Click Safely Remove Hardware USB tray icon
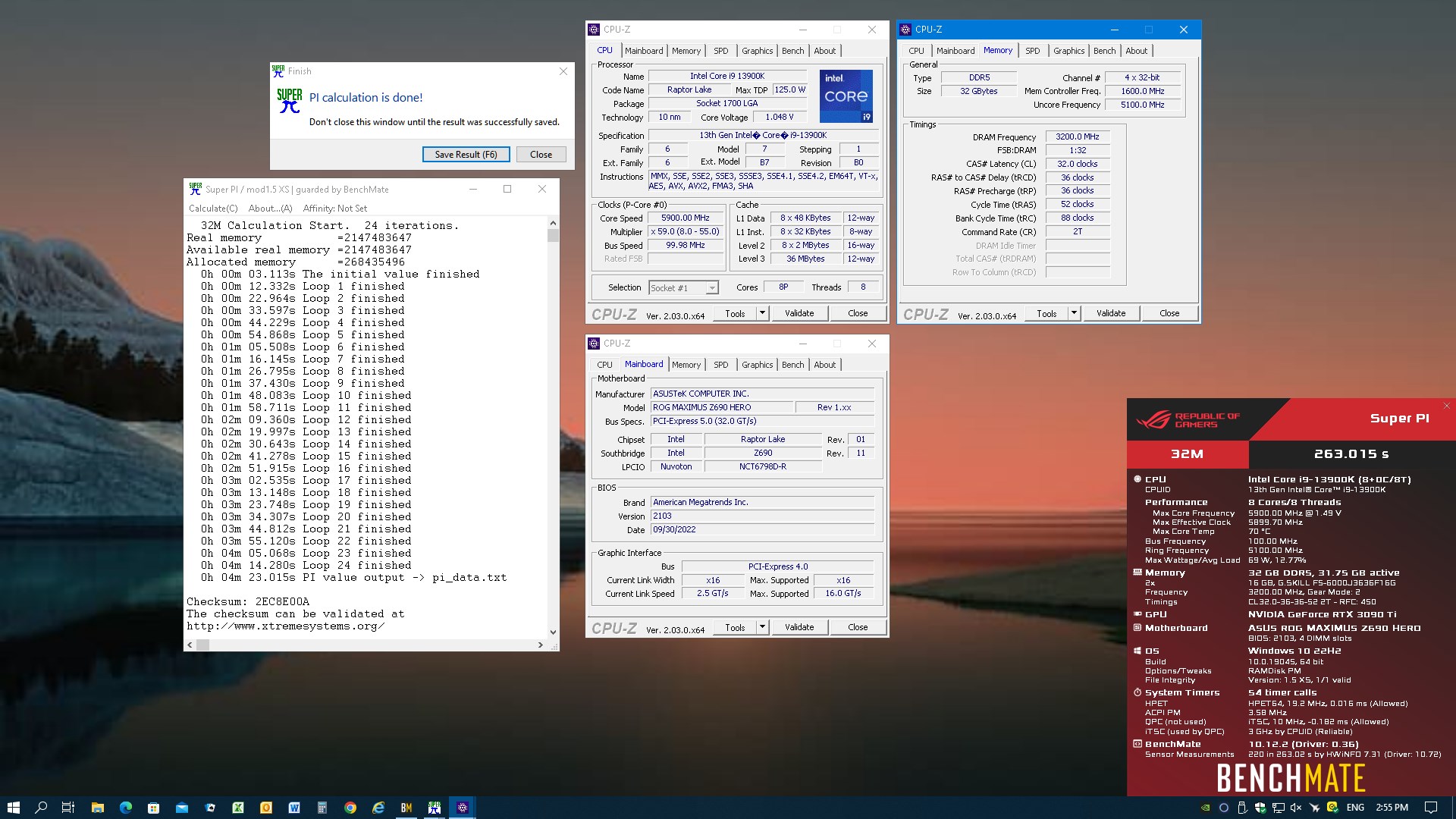Image resolution: width=1456 pixels, height=819 pixels. pos(1242,808)
